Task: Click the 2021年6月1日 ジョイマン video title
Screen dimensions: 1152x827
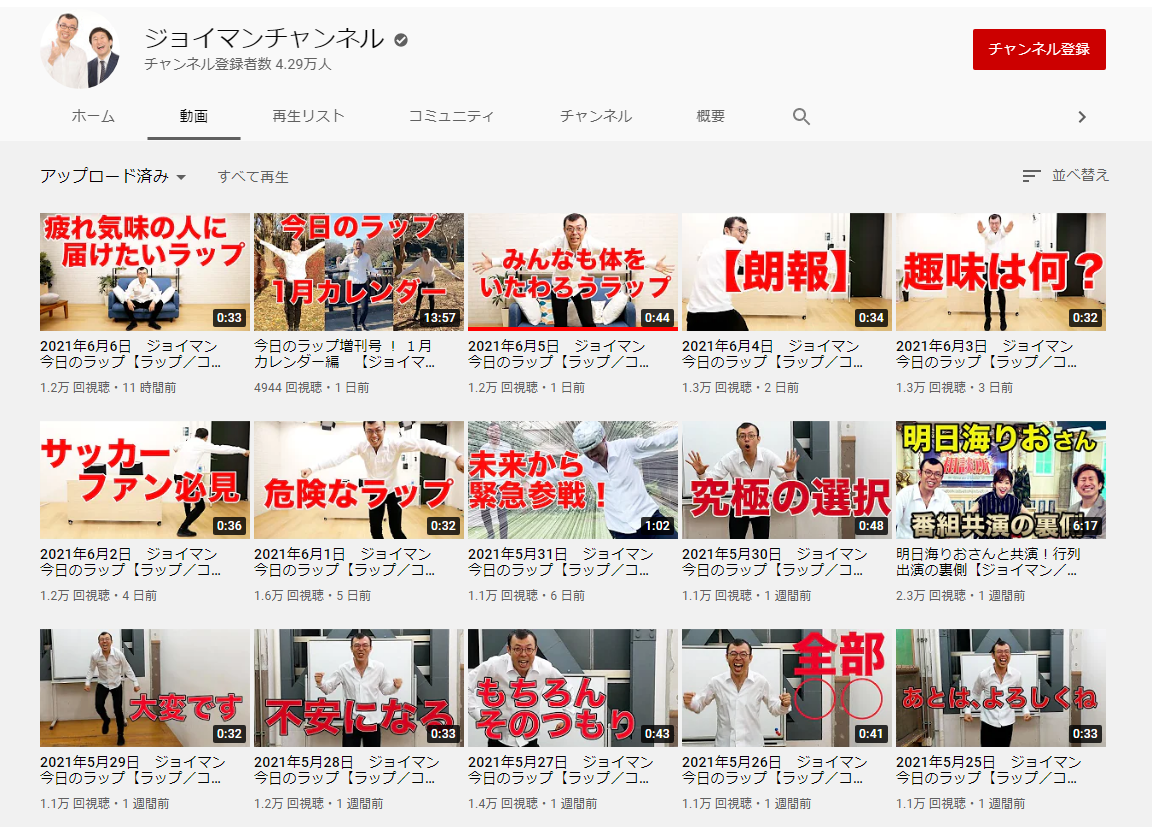Action: (345, 562)
